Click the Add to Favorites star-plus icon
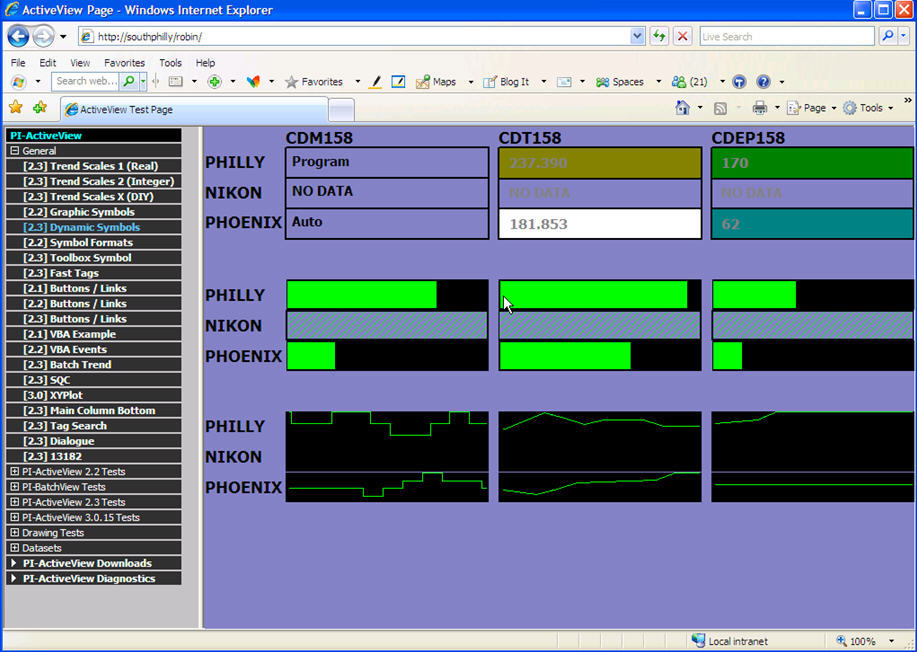Screen dimensions: 917x652 40,107
